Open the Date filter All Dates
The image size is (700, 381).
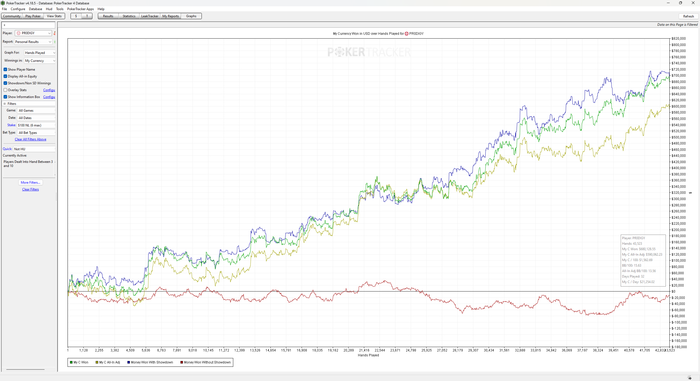(x=36, y=118)
